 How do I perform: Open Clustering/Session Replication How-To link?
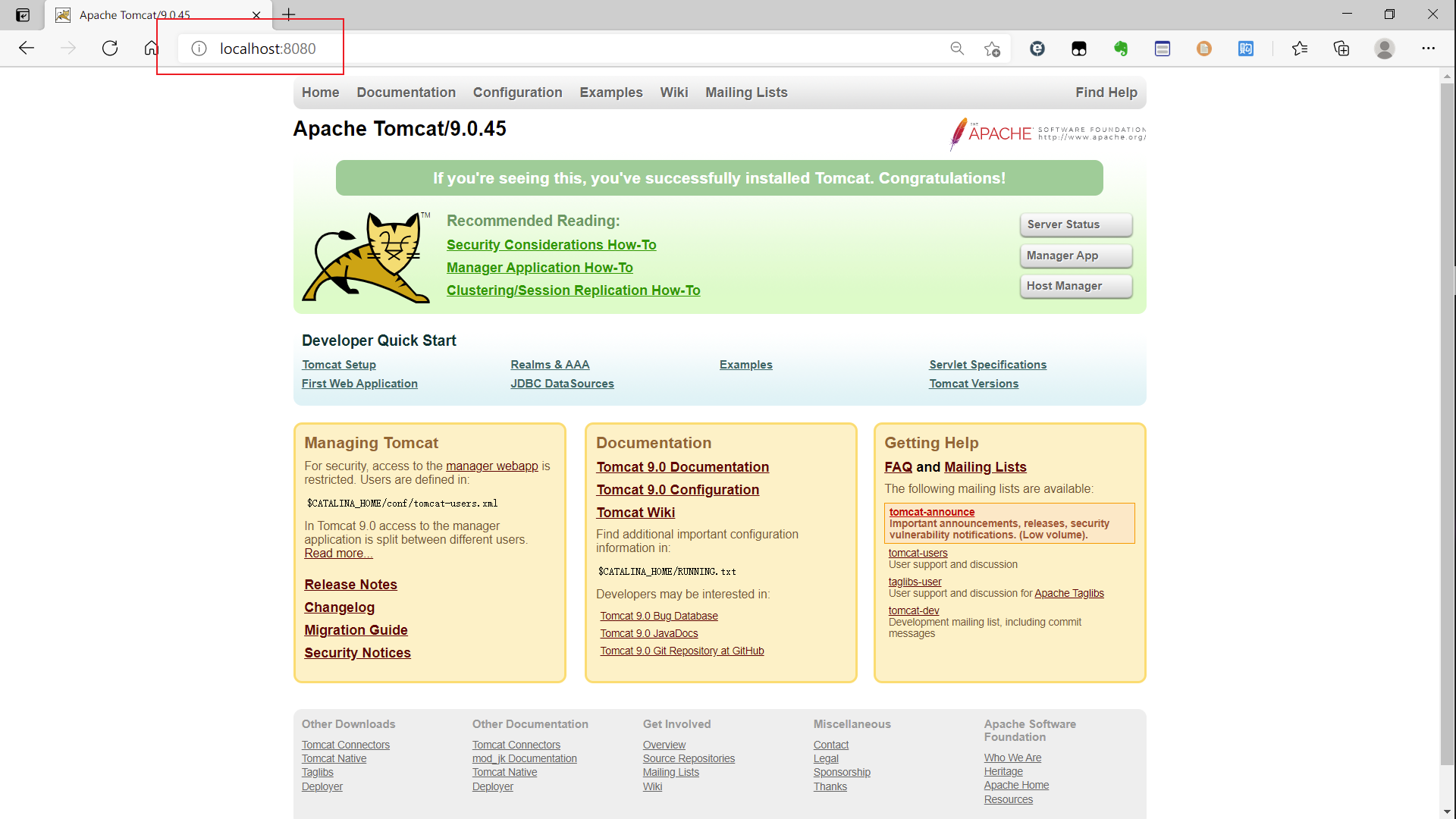coord(573,290)
